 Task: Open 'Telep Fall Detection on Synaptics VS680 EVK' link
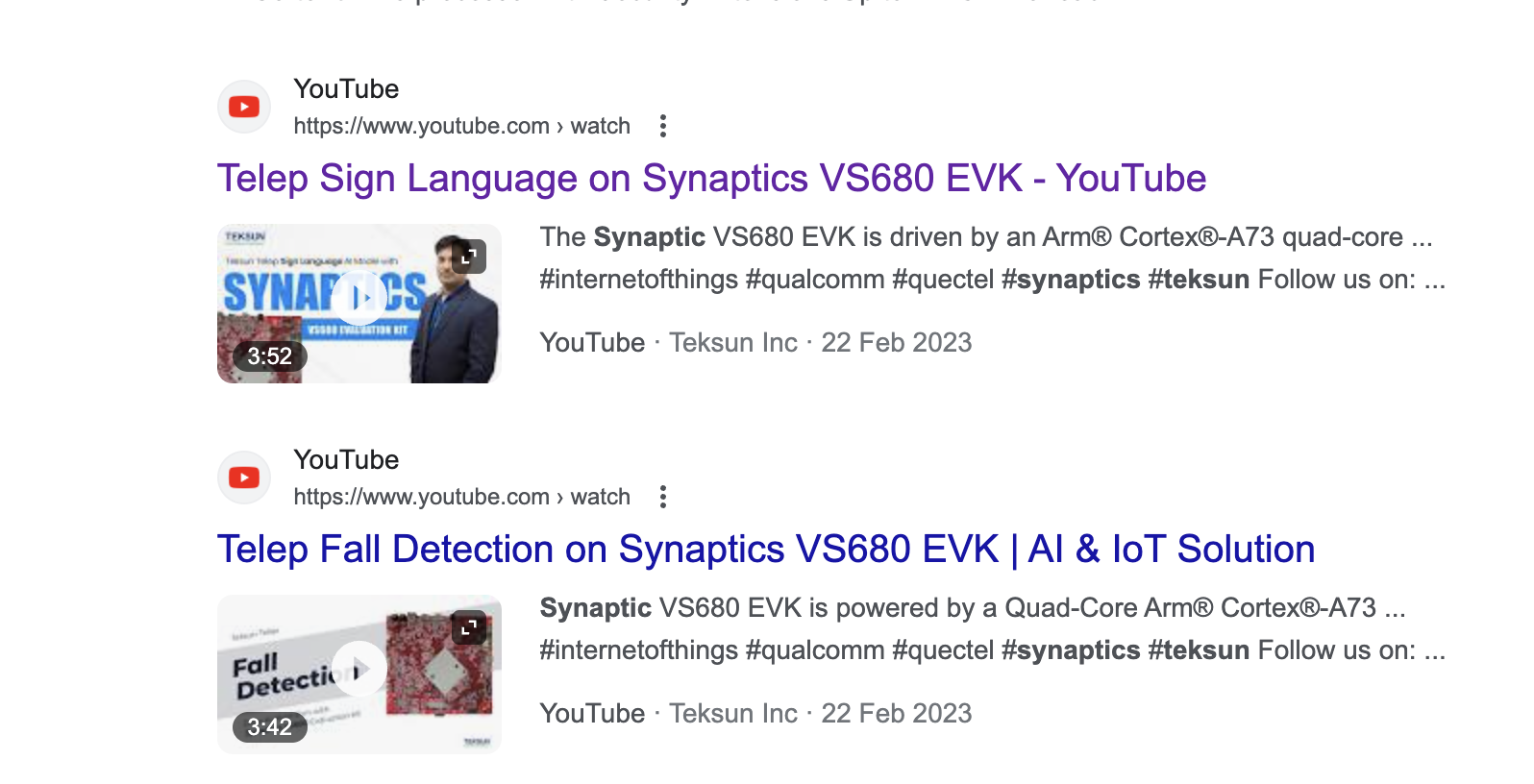tap(765, 550)
